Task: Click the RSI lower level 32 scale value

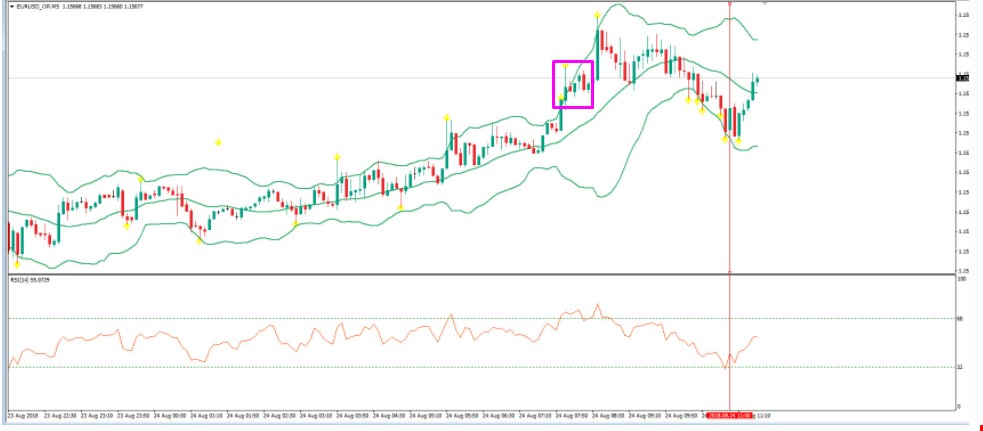Action: [x=960, y=367]
